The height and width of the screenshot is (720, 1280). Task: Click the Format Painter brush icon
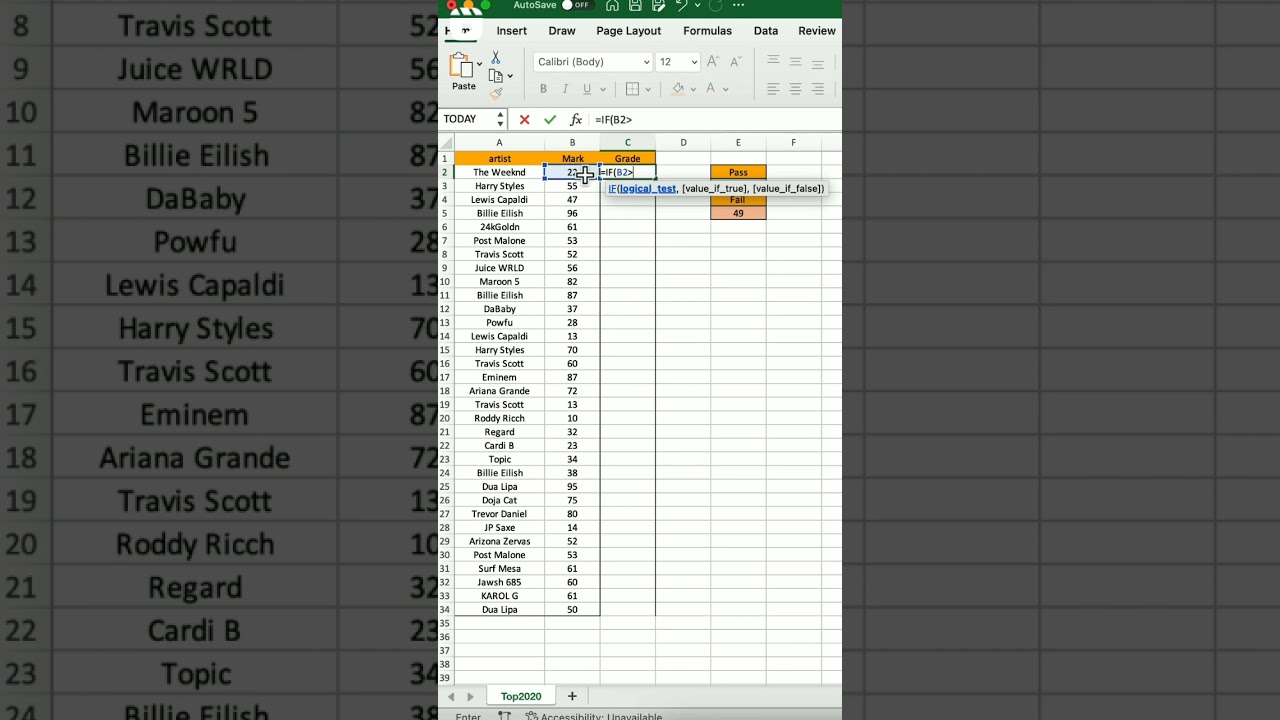pos(496,93)
